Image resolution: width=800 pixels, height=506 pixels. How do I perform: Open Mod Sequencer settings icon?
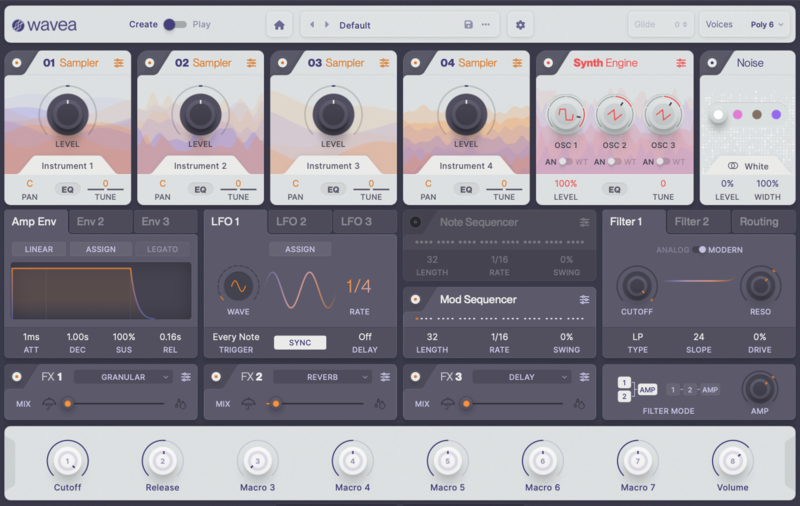tap(584, 299)
